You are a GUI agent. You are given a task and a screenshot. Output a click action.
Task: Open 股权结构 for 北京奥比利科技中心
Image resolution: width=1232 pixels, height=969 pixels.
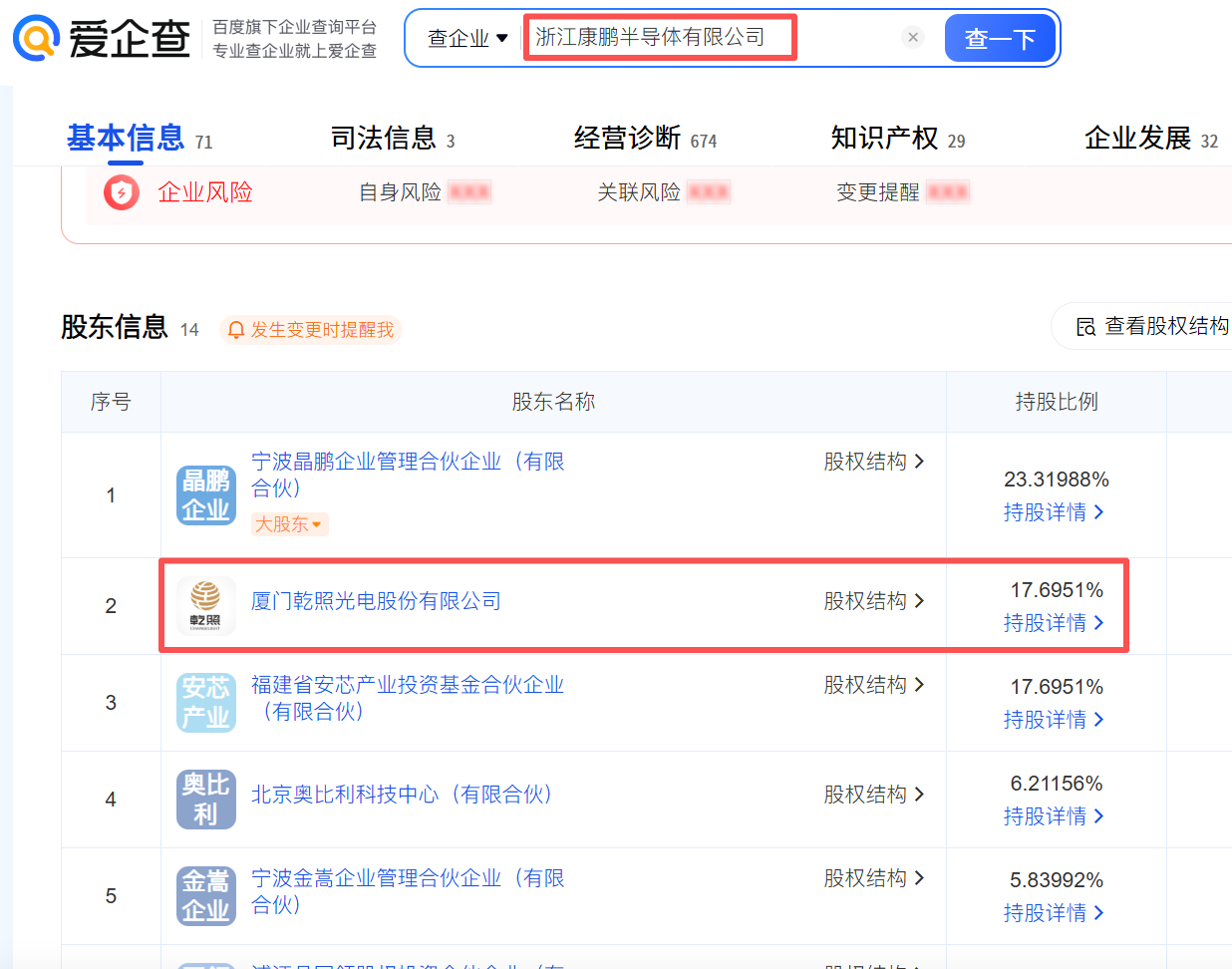click(874, 795)
